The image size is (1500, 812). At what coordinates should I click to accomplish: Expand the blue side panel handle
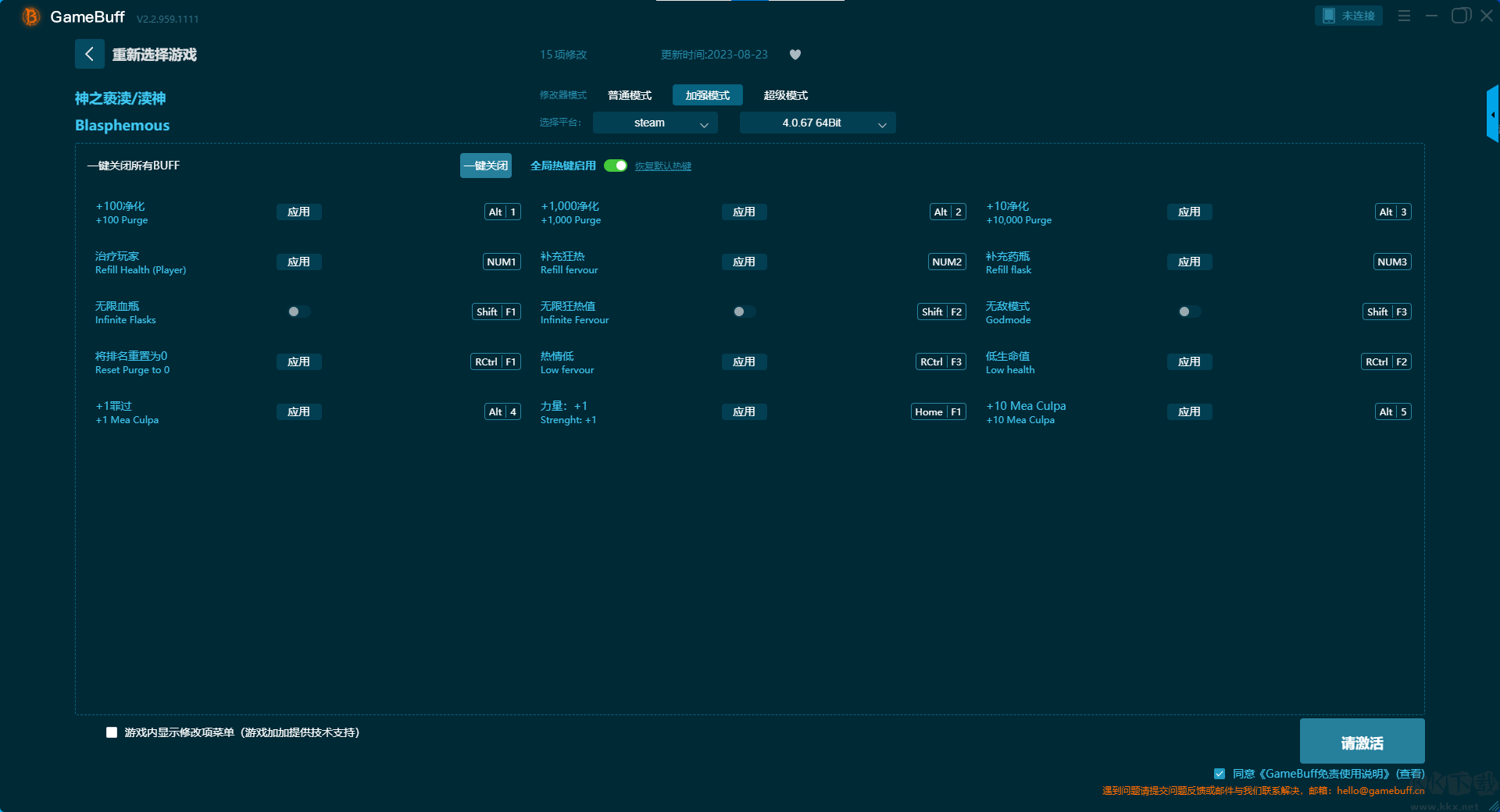pos(1492,115)
